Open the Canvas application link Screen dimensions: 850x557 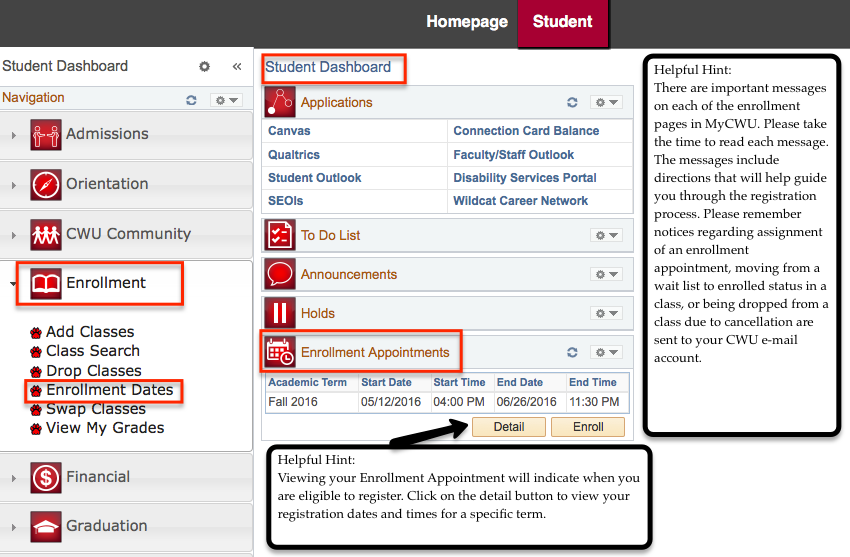(x=289, y=131)
